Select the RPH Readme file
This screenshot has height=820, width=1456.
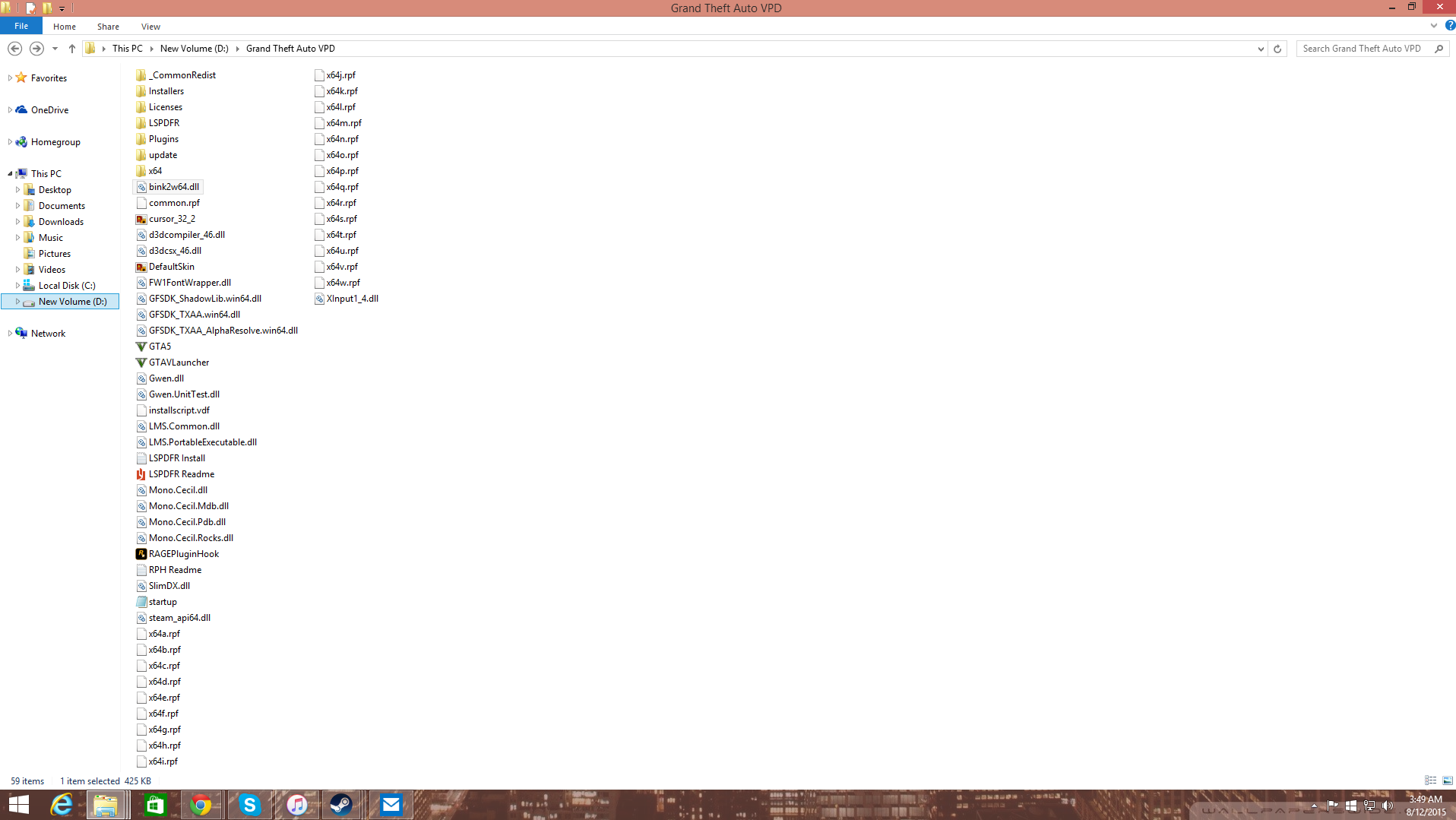click(169, 570)
